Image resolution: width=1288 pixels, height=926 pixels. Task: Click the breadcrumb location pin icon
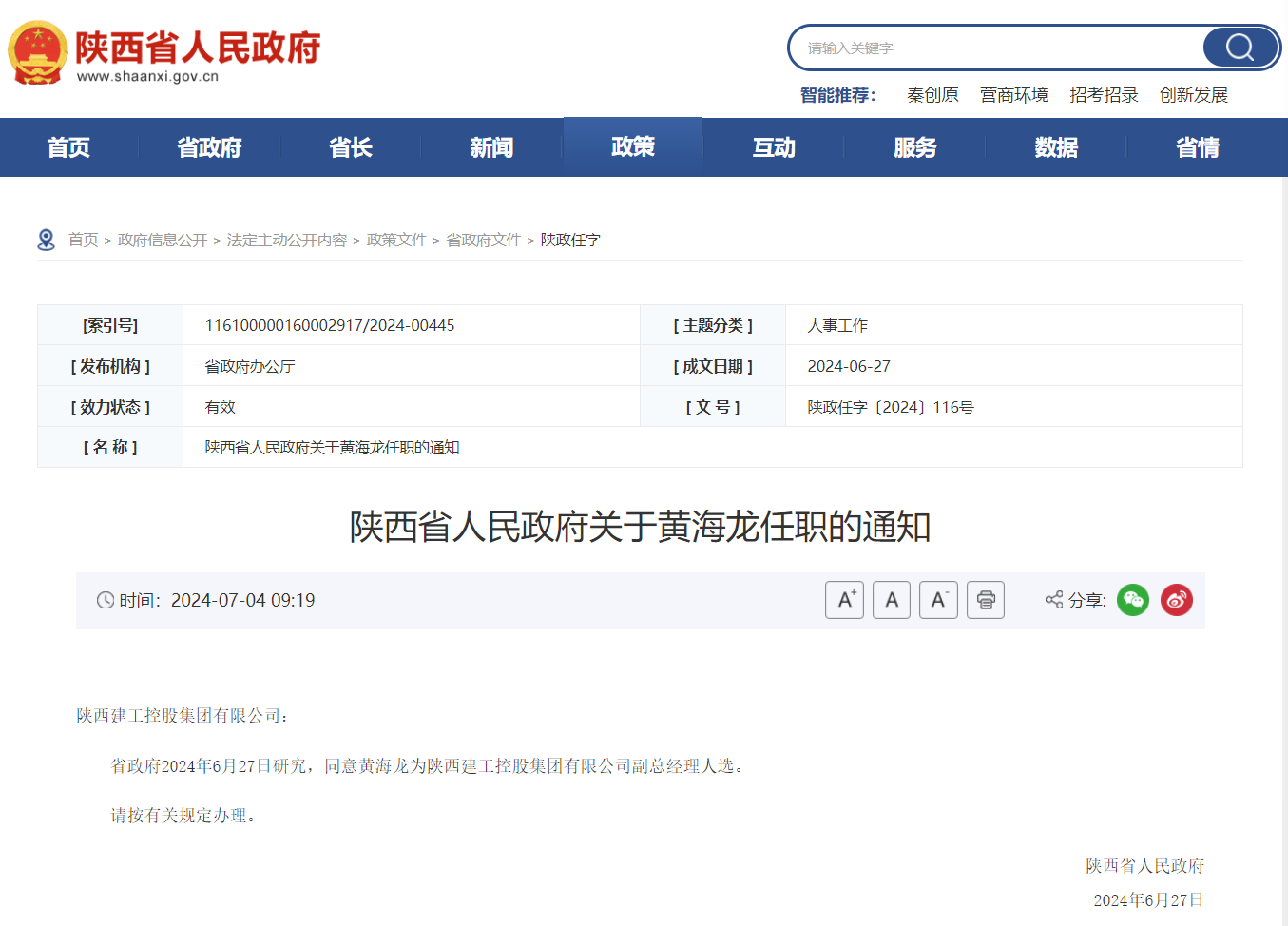coord(46,240)
